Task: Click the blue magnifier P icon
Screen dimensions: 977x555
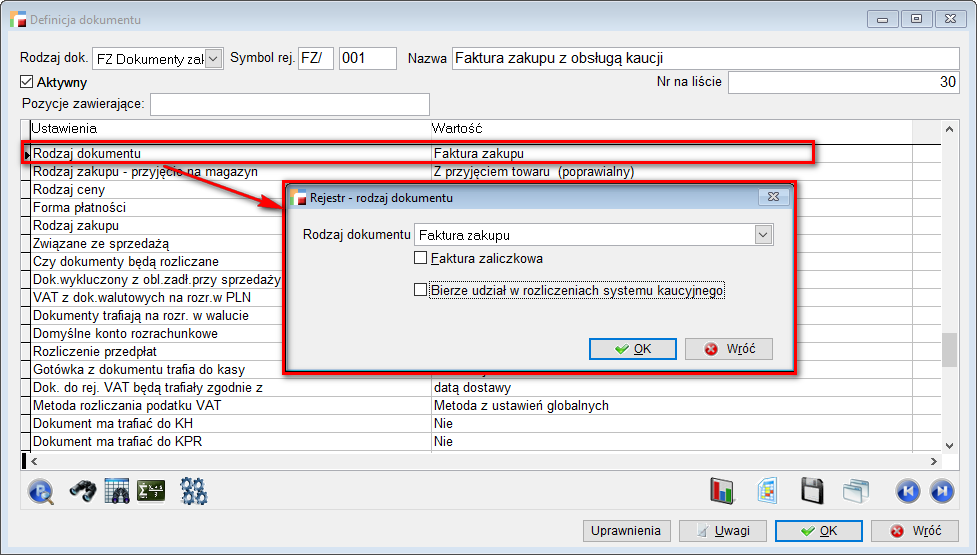Action: pyautogui.click(x=40, y=490)
